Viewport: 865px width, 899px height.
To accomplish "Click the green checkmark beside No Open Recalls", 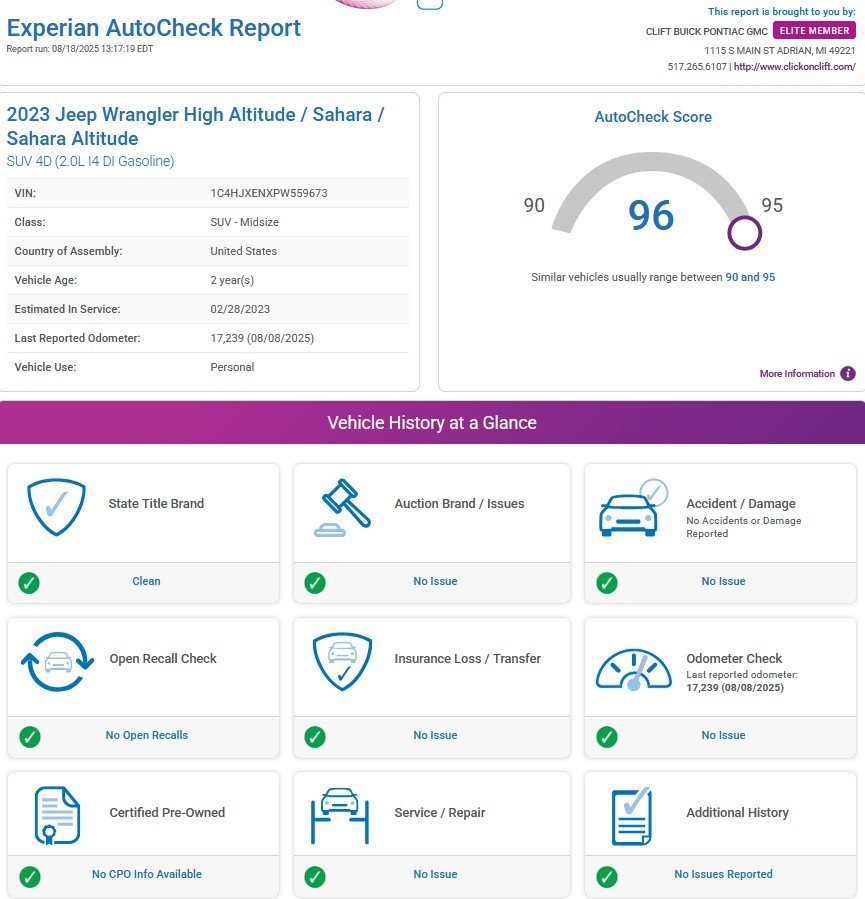I will pos(30,737).
